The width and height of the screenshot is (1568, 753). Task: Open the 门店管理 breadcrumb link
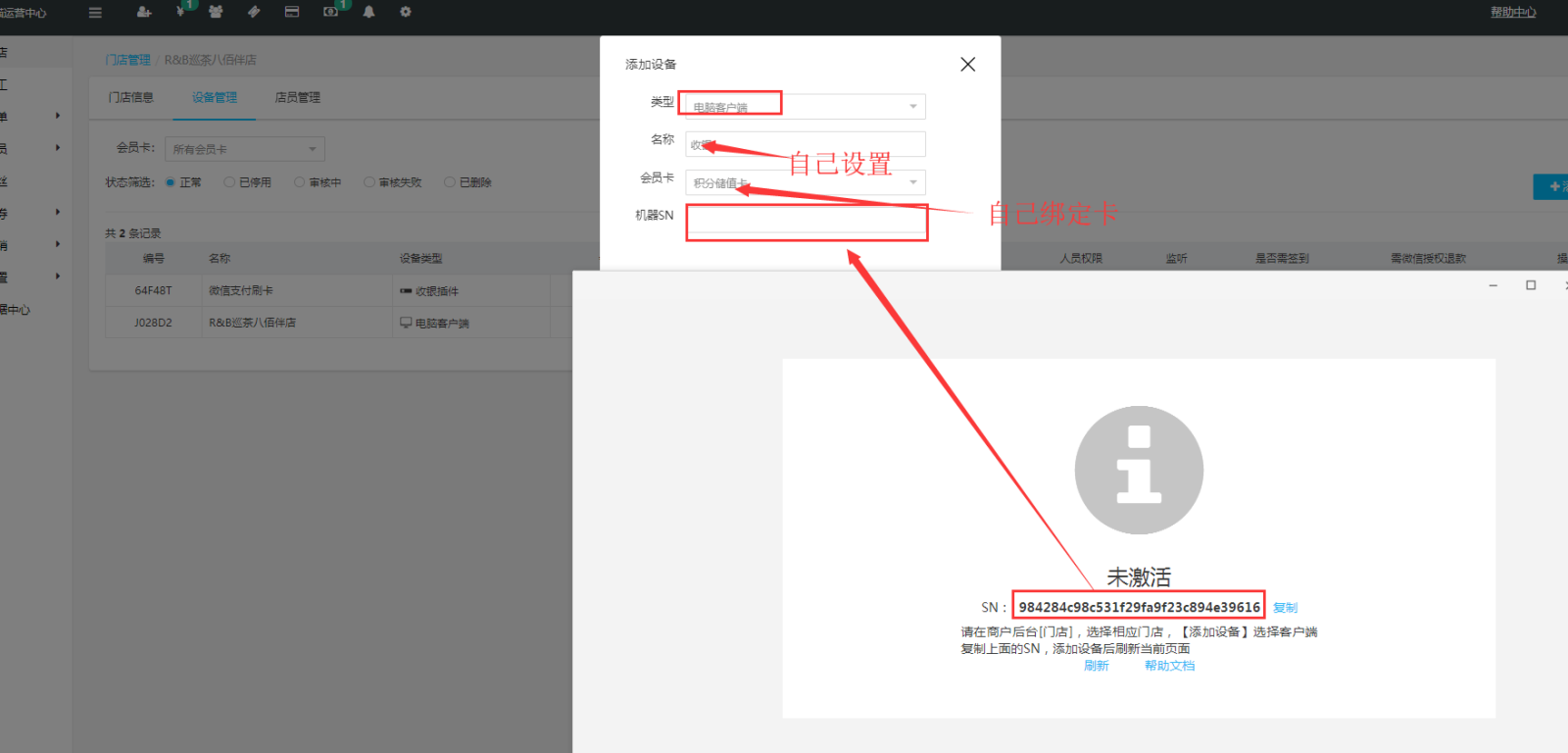click(128, 60)
